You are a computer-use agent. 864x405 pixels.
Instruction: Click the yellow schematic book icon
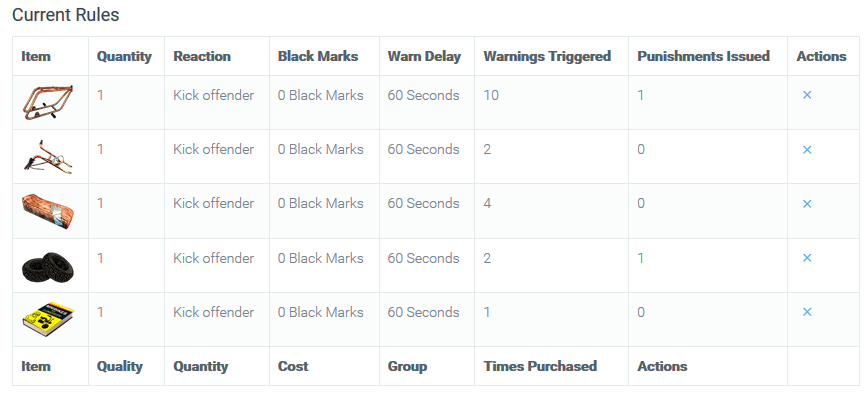[x=48, y=319]
